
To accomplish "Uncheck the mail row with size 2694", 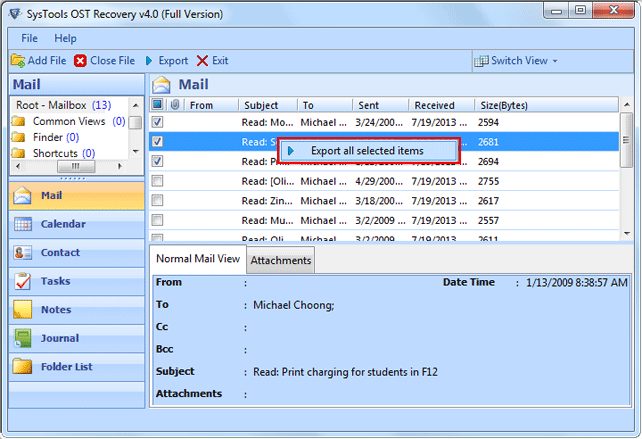I will pyautogui.click(x=157, y=161).
